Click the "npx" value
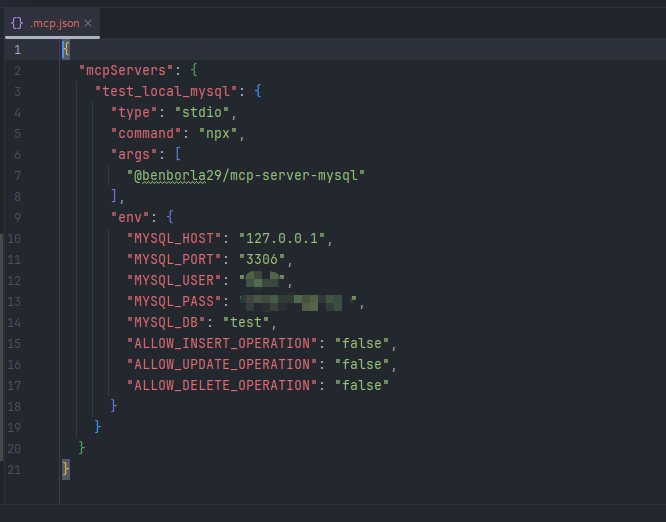Image resolution: width=666 pixels, height=522 pixels. (218, 133)
